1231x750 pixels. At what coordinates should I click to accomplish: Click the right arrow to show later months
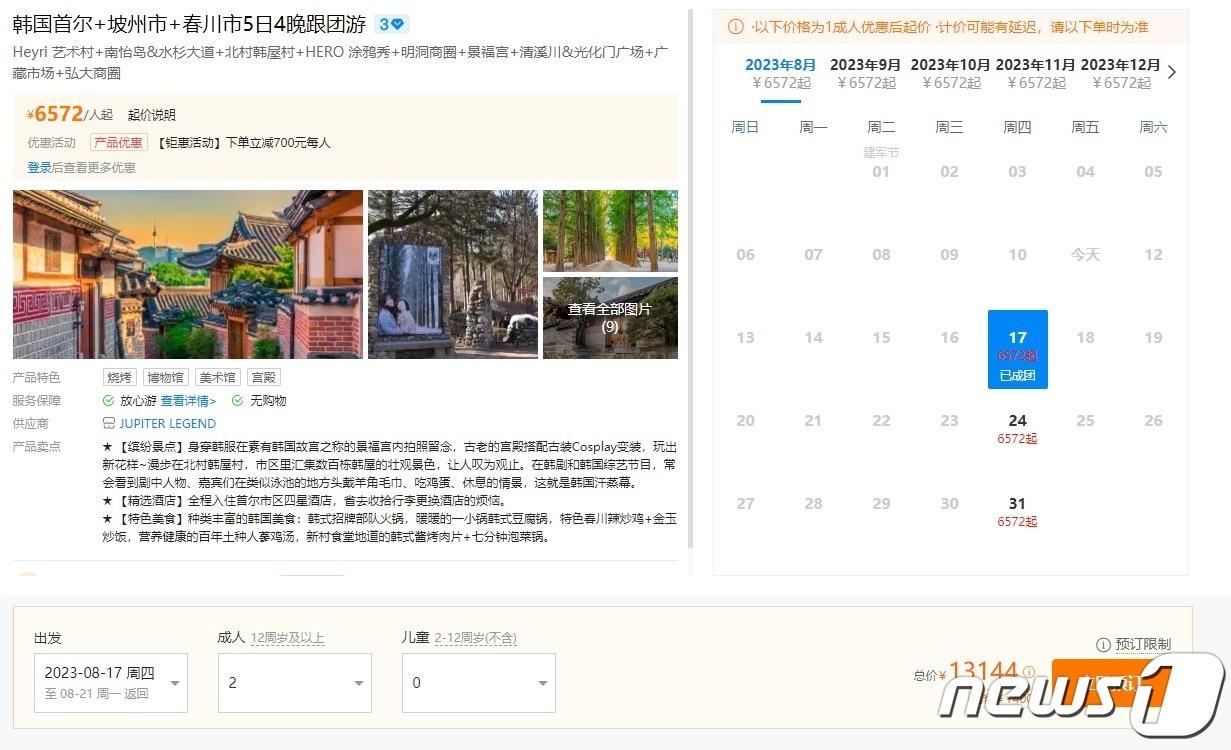1172,72
